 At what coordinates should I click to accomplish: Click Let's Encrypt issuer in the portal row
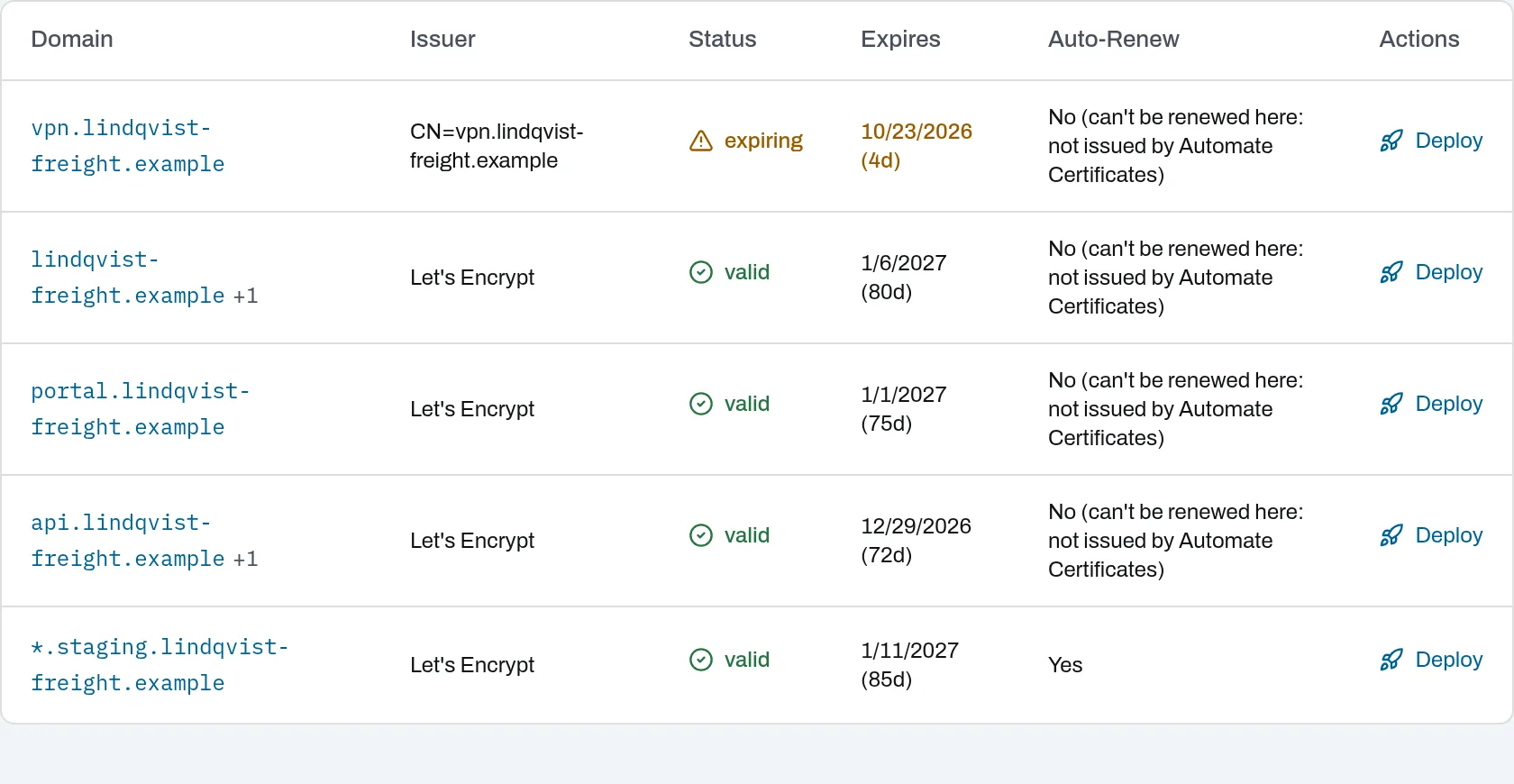(x=472, y=409)
